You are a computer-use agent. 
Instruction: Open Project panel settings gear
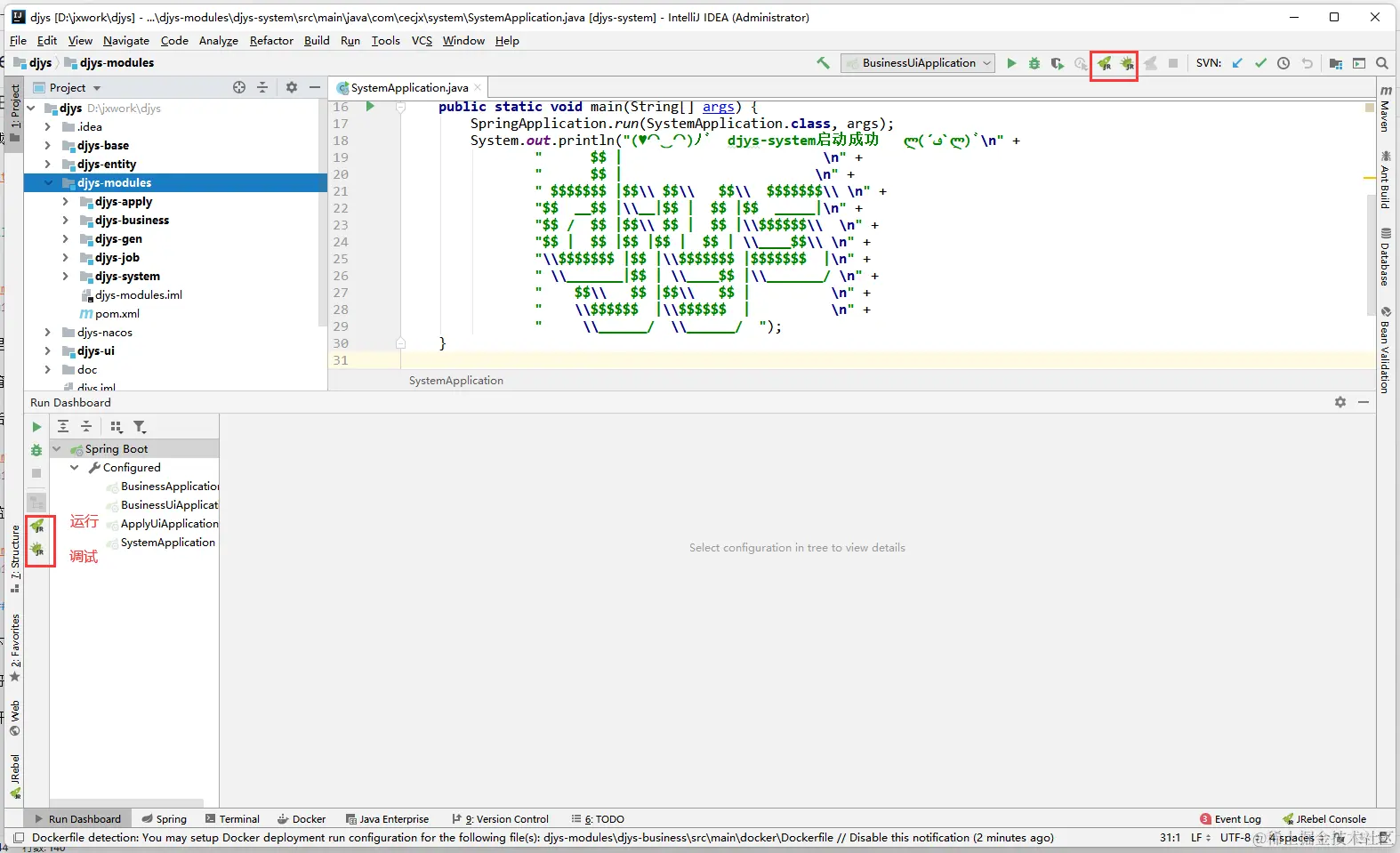point(291,87)
